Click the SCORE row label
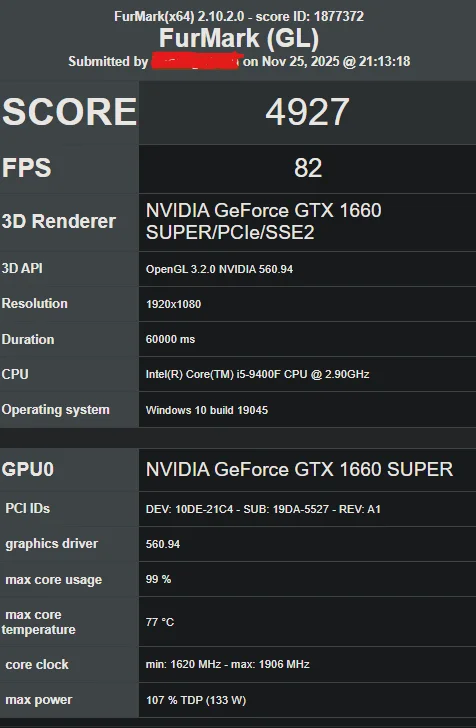Screen dimensions: 476x728 tap(69, 112)
